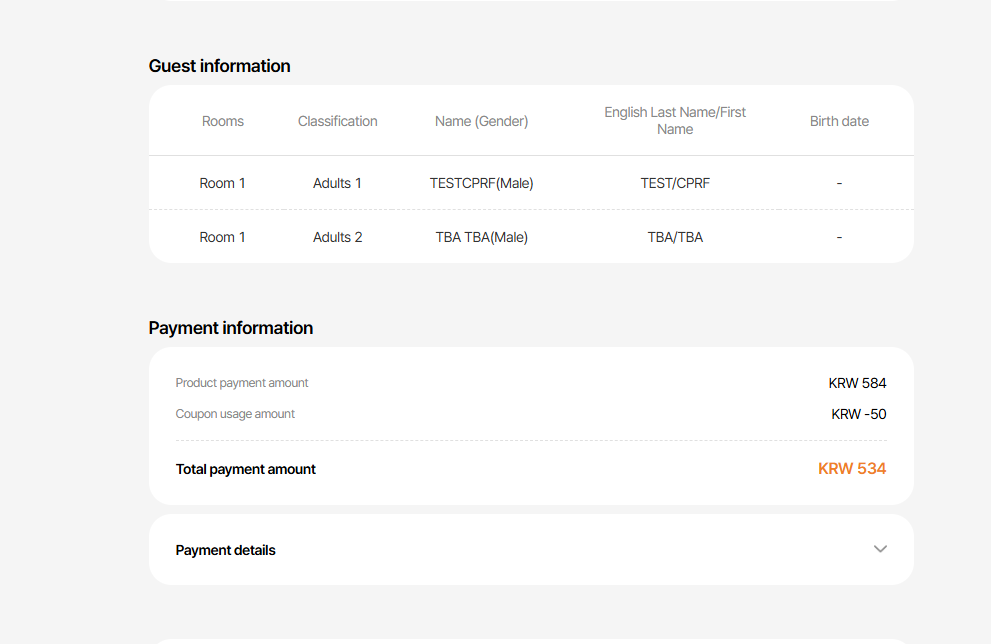Click the Adults 2 classification cell

(337, 237)
